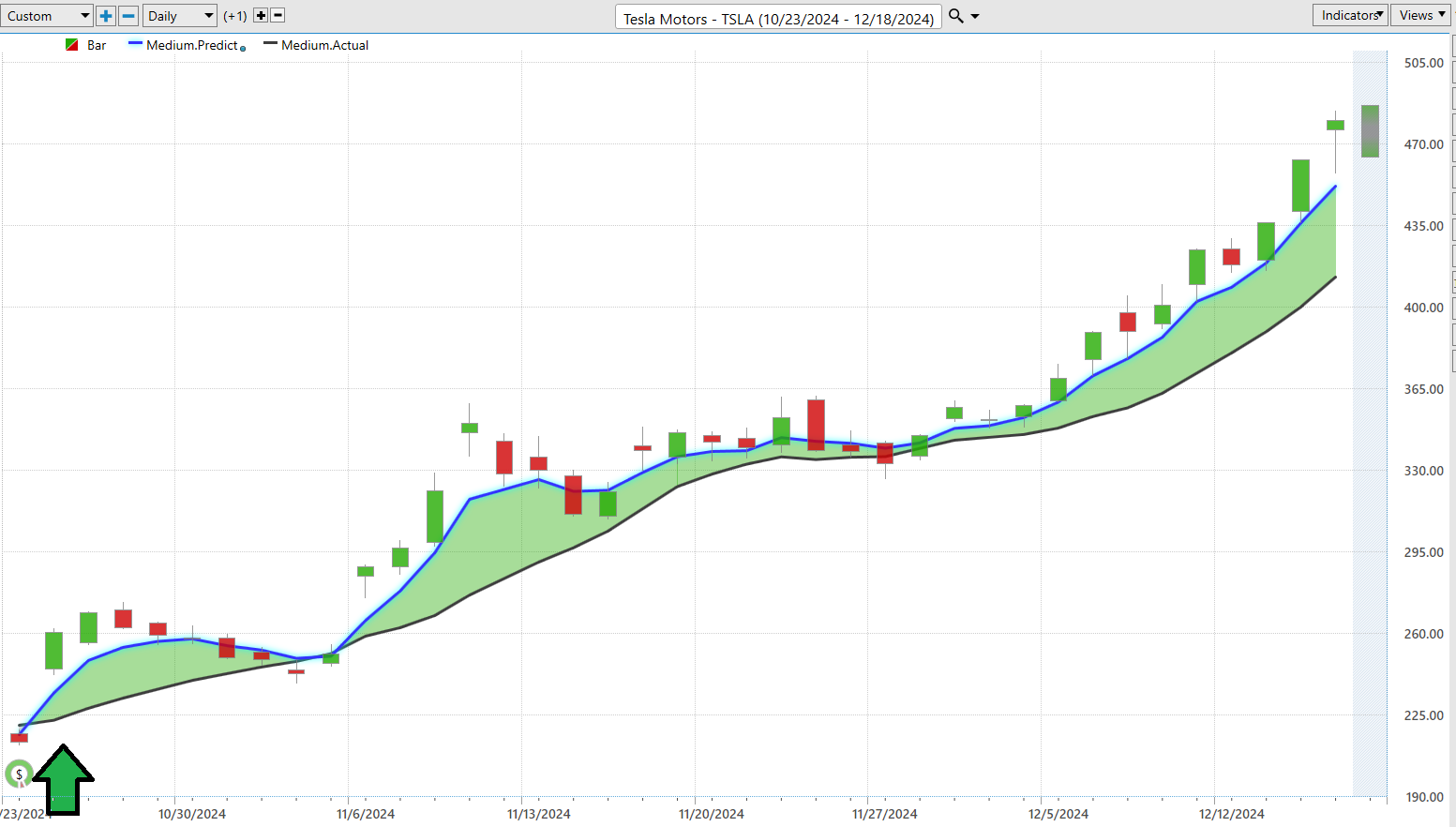Toggle the Medium.Predict legend entry

[x=191, y=45]
